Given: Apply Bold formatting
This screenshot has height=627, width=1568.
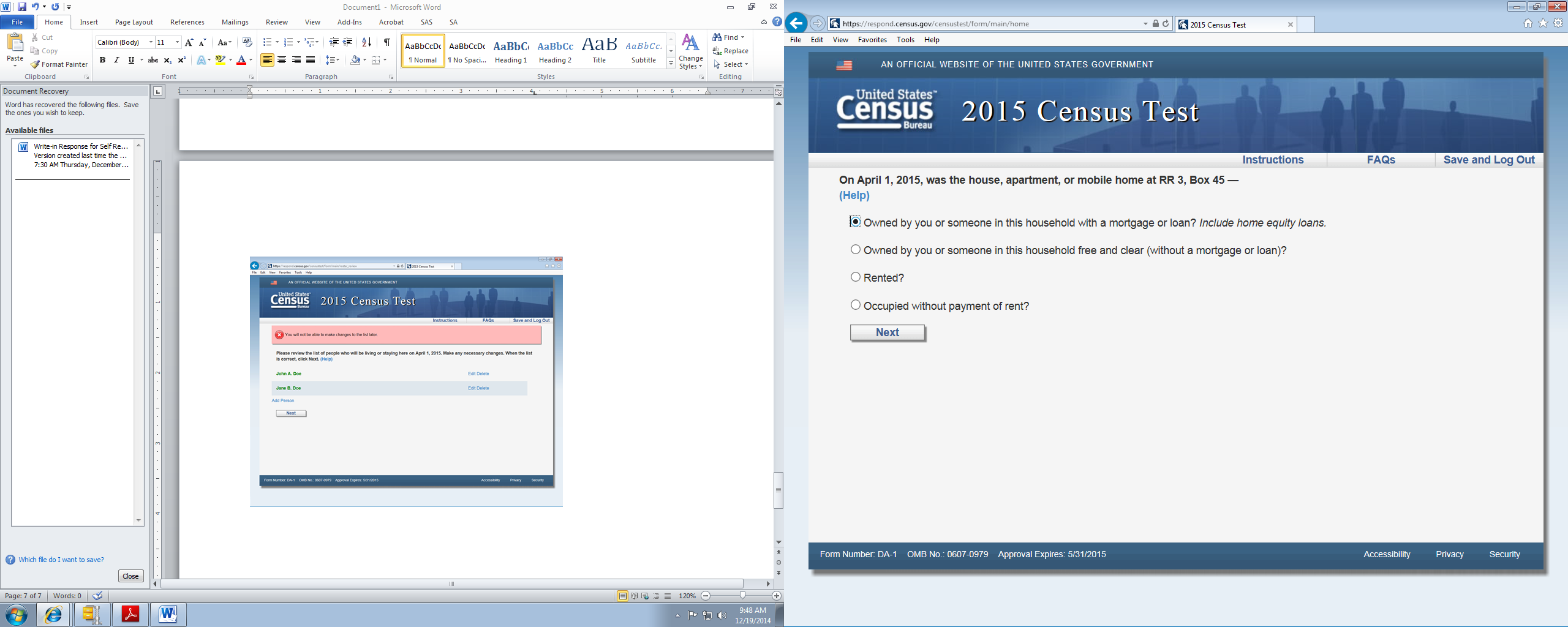Looking at the screenshot, I should click(102, 60).
